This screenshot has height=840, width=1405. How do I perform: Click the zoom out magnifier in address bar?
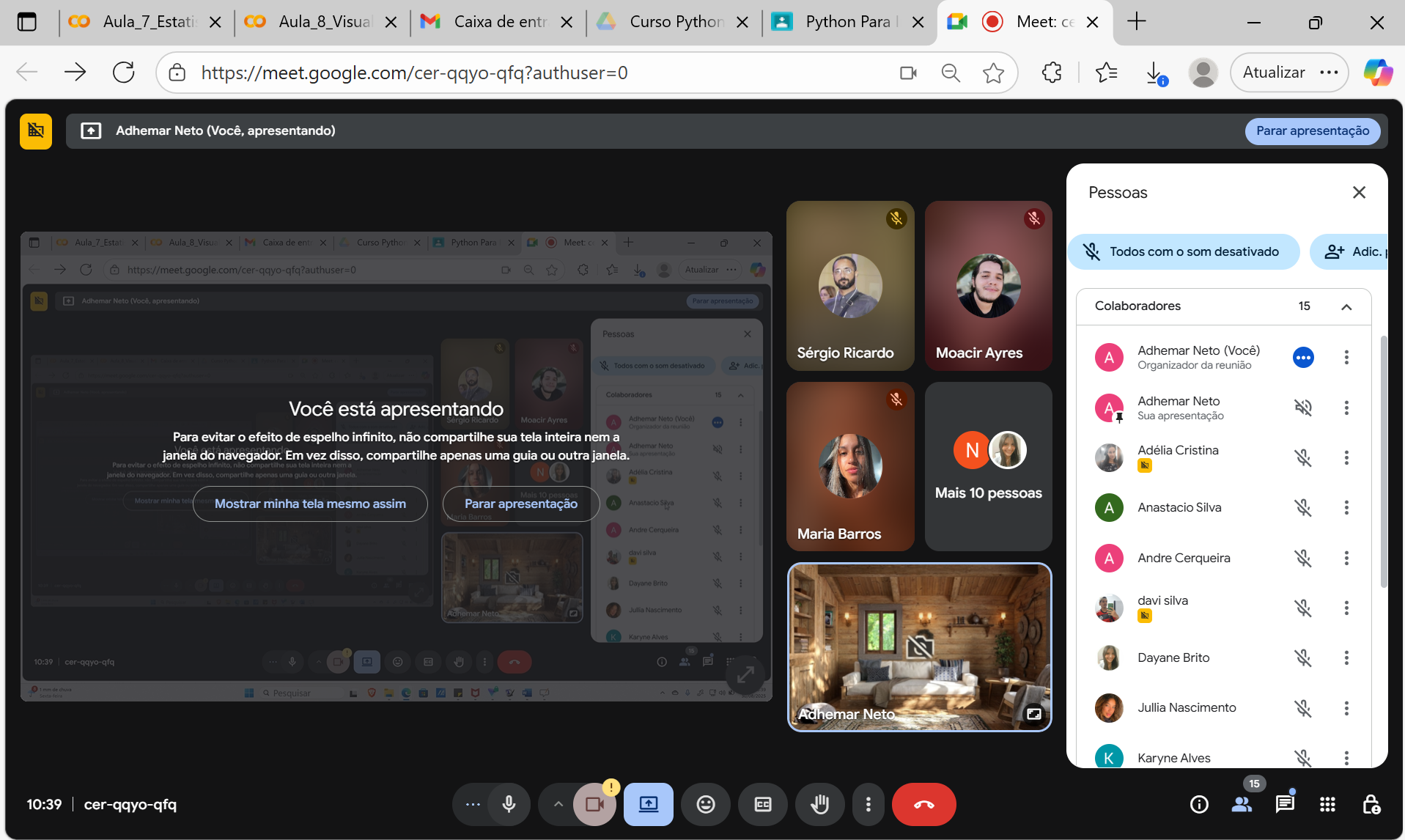(x=951, y=73)
